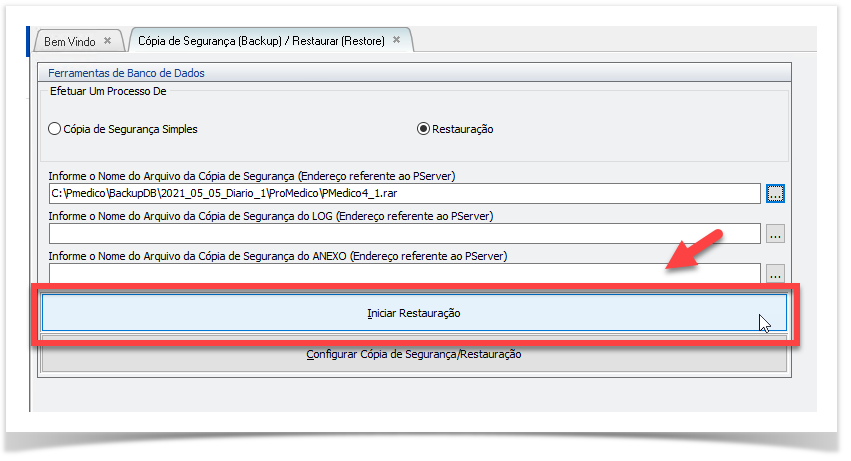Open file browser for the ANEXO backup

776,272
